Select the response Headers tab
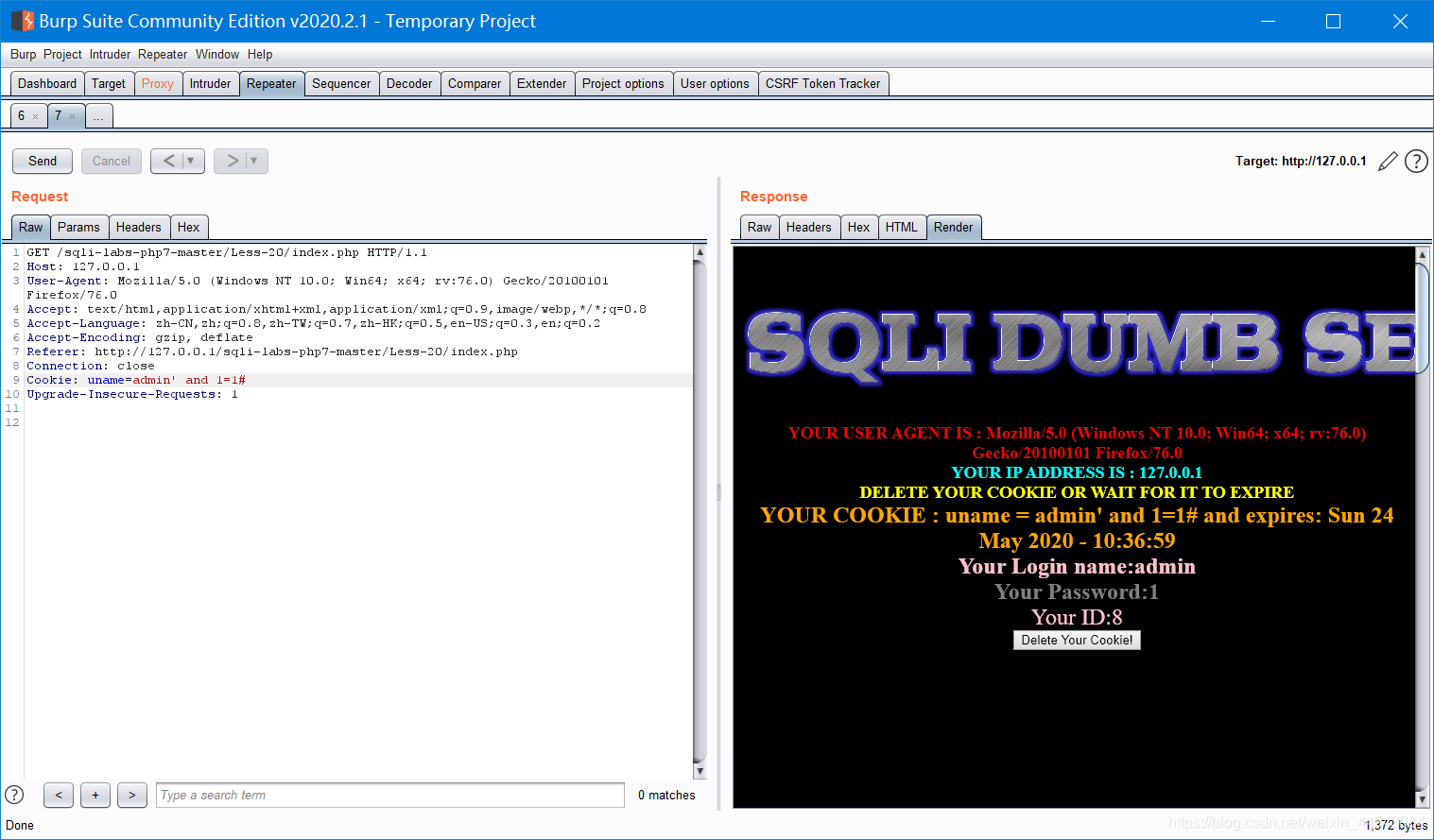The height and width of the screenshot is (840, 1434). pyautogui.click(x=809, y=227)
